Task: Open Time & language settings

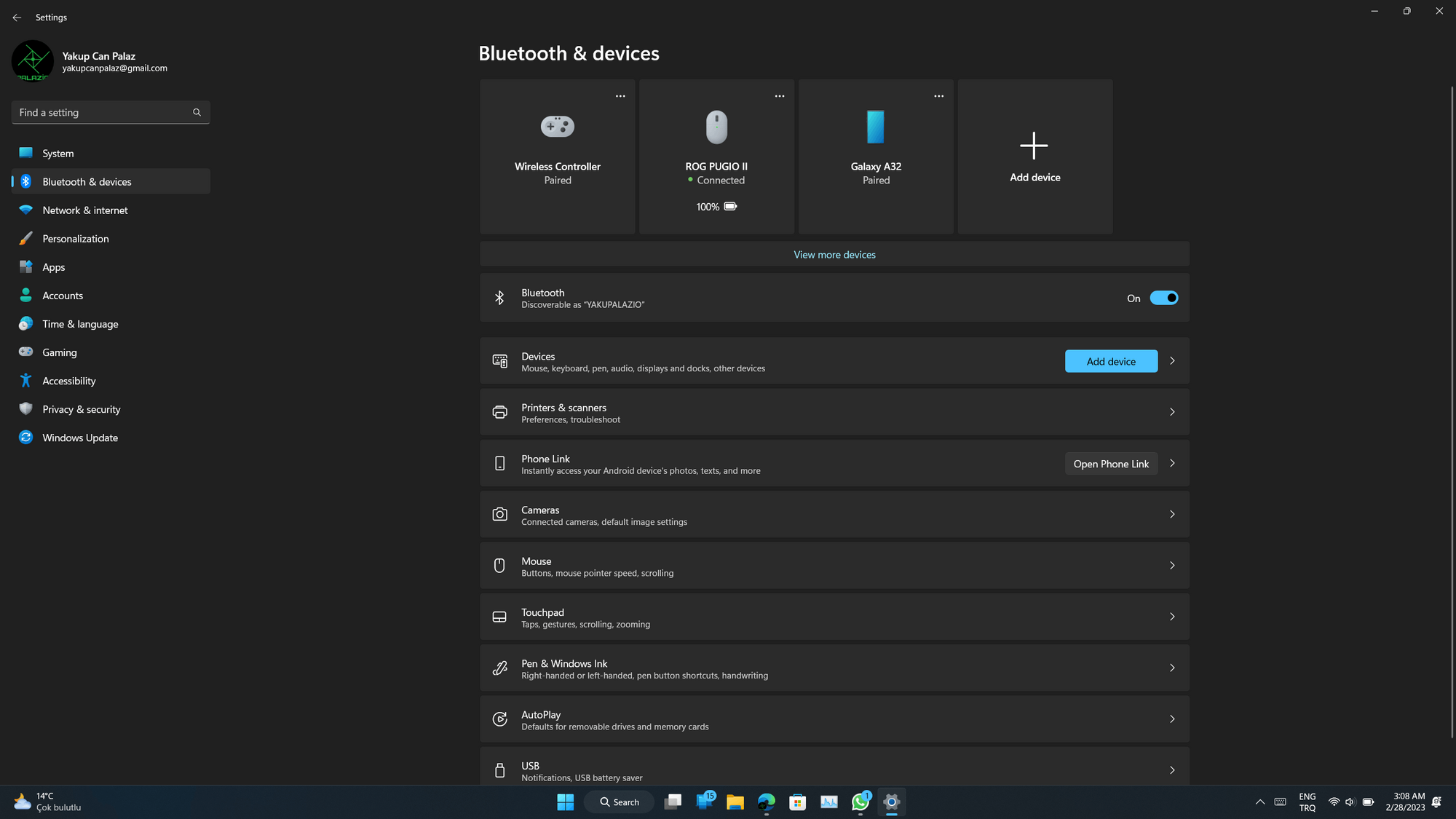Action: (111, 323)
